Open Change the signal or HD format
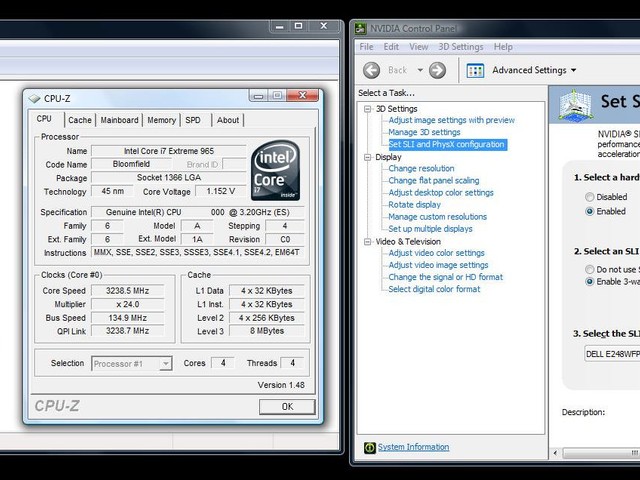This screenshot has width=640, height=480. pyautogui.click(x=446, y=277)
